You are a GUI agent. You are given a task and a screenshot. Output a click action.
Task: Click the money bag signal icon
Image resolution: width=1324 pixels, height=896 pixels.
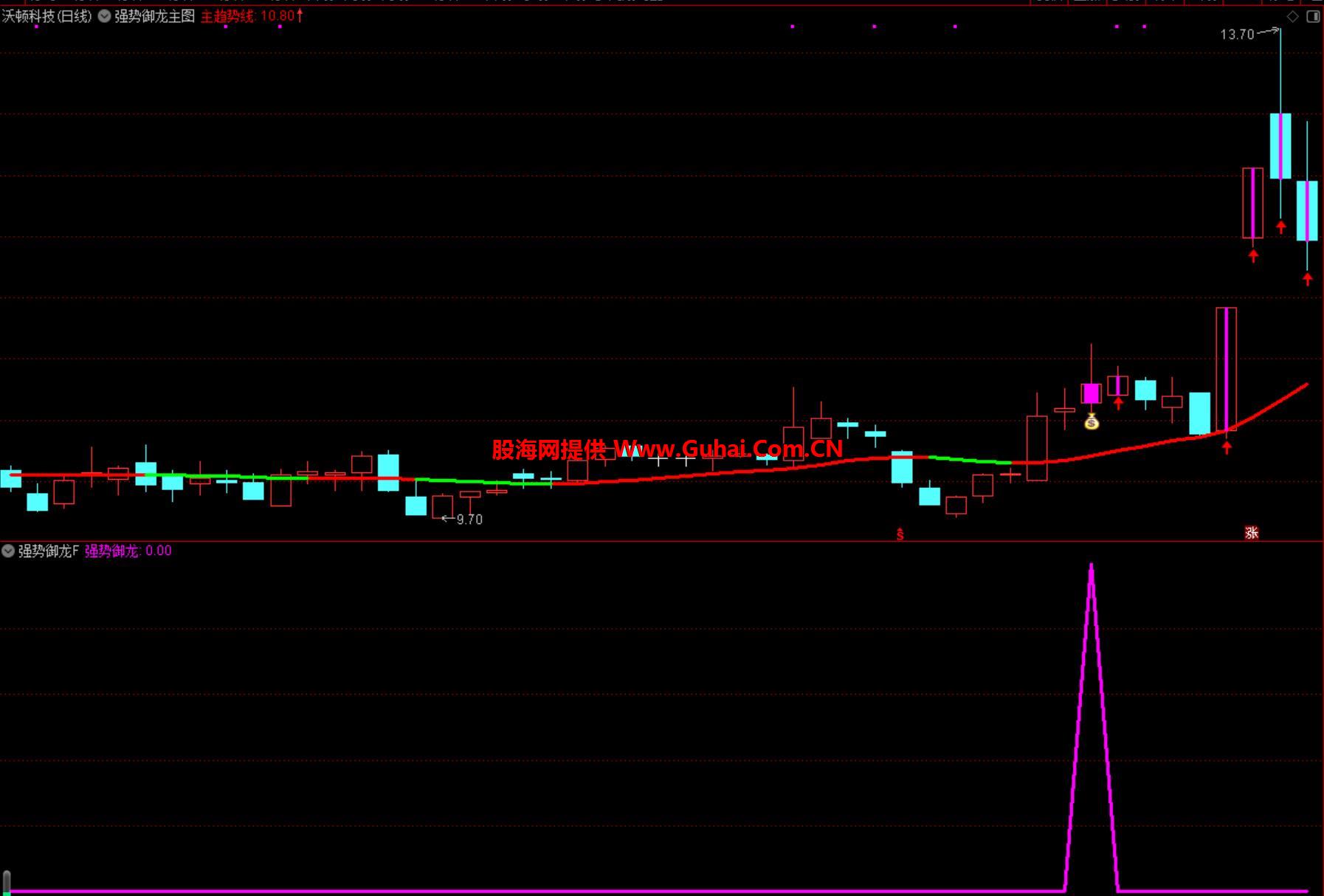(x=1092, y=422)
